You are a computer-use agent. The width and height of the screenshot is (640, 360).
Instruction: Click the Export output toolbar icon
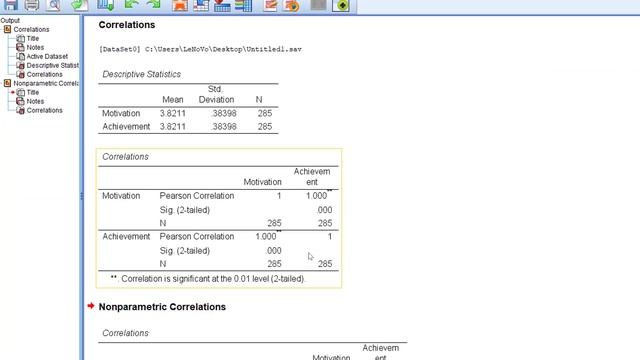(x=79, y=5)
